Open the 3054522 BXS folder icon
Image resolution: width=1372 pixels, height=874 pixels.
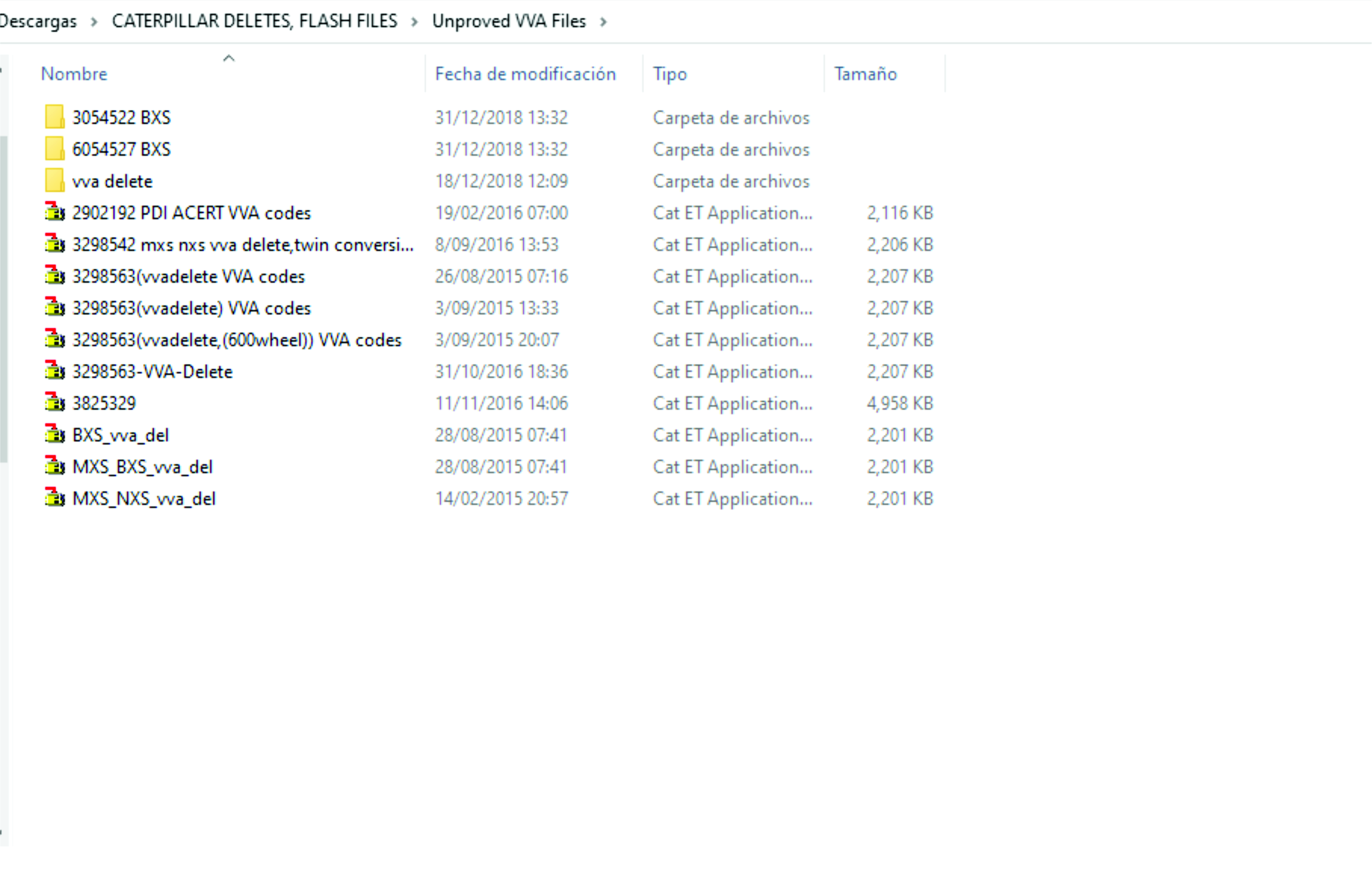55,117
